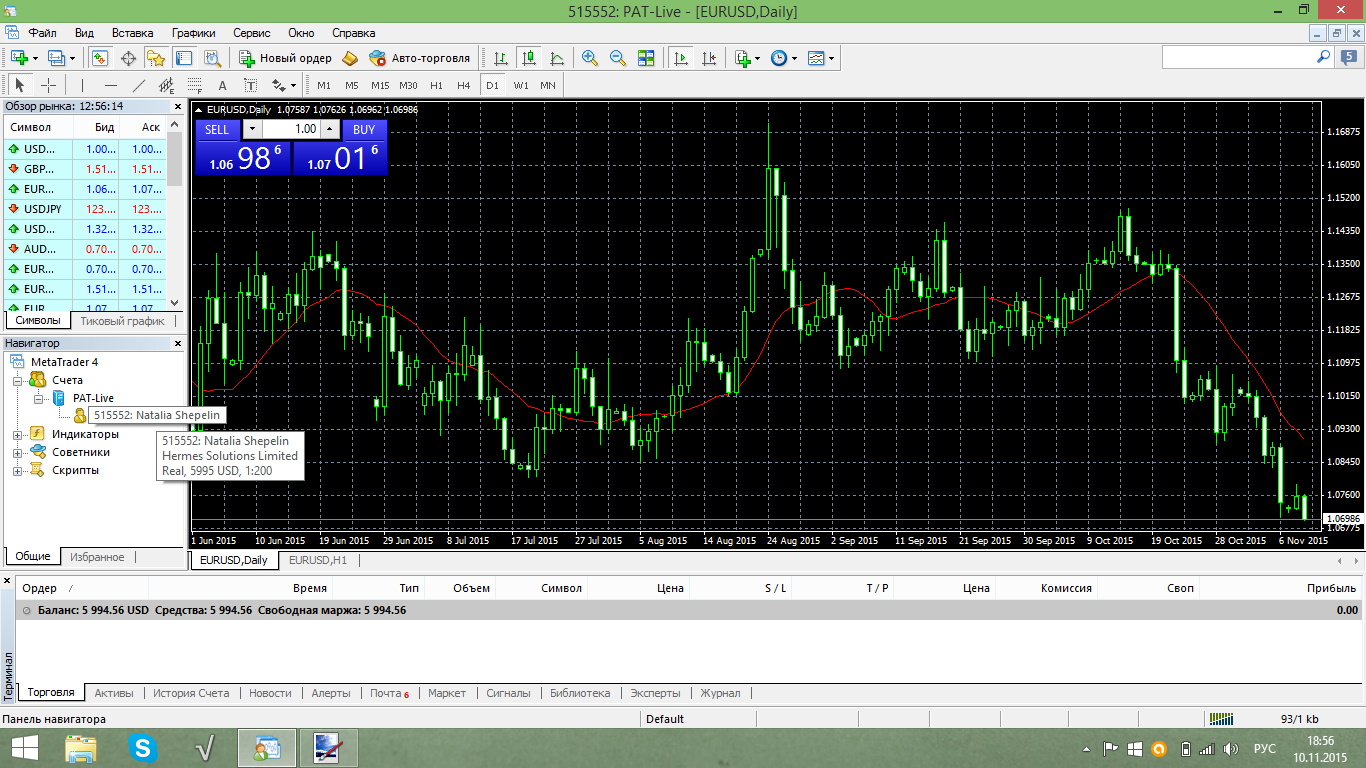Open the Profiles toolbar icon
The height and width of the screenshot is (768, 1366).
pos(56,58)
